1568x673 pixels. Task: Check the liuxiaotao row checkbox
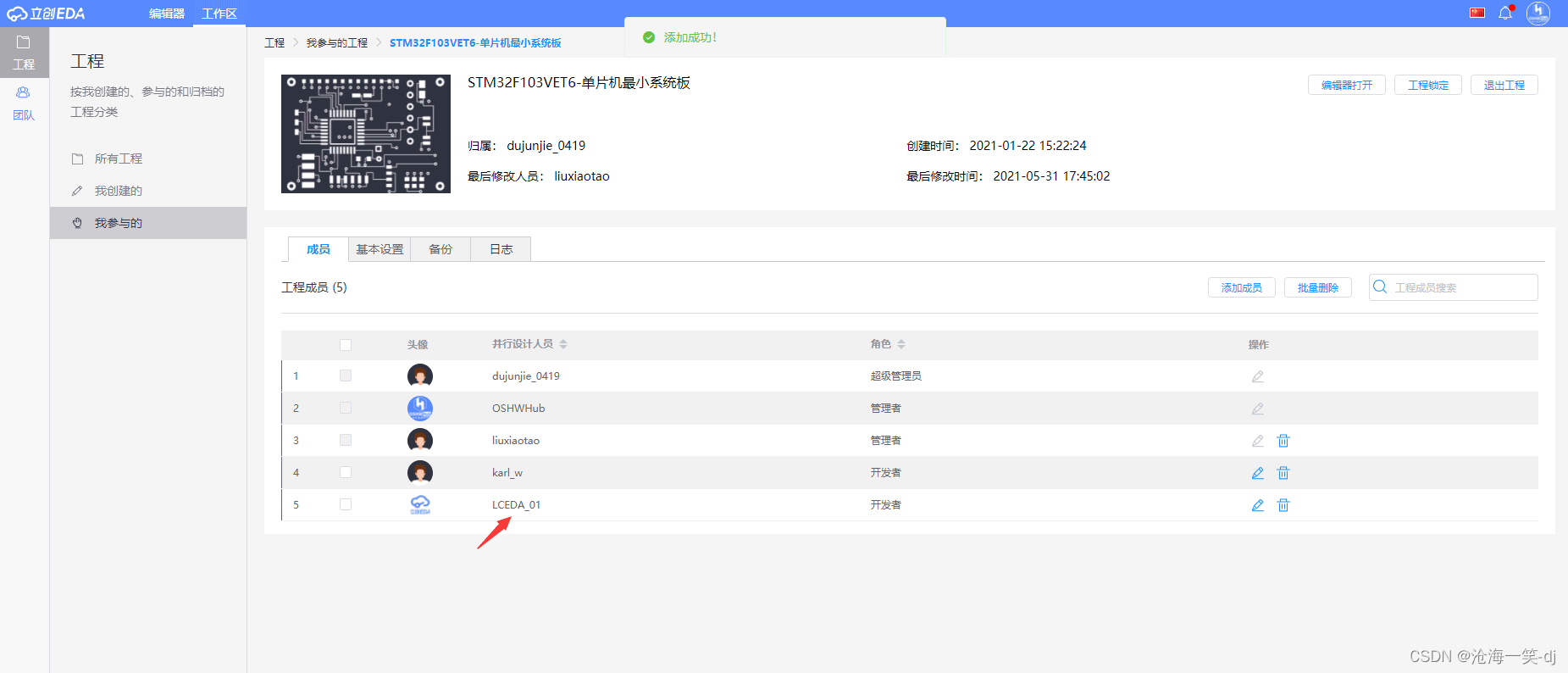point(346,440)
